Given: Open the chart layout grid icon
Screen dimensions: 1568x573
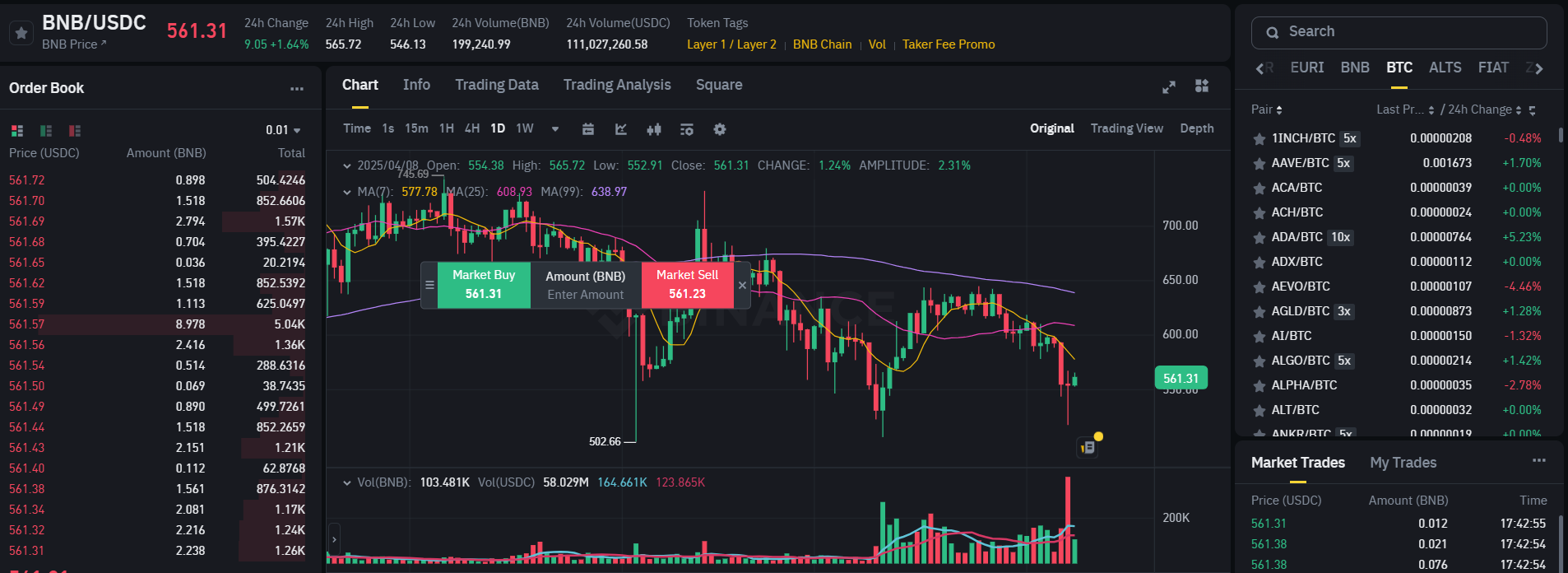Looking at the screenshot, I should coord(1202,86).
